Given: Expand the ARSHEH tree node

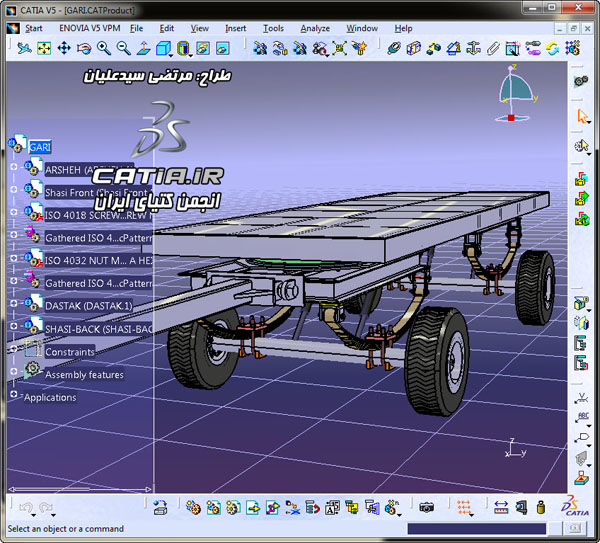Looking at the screenshot, I should click(14, 166).
